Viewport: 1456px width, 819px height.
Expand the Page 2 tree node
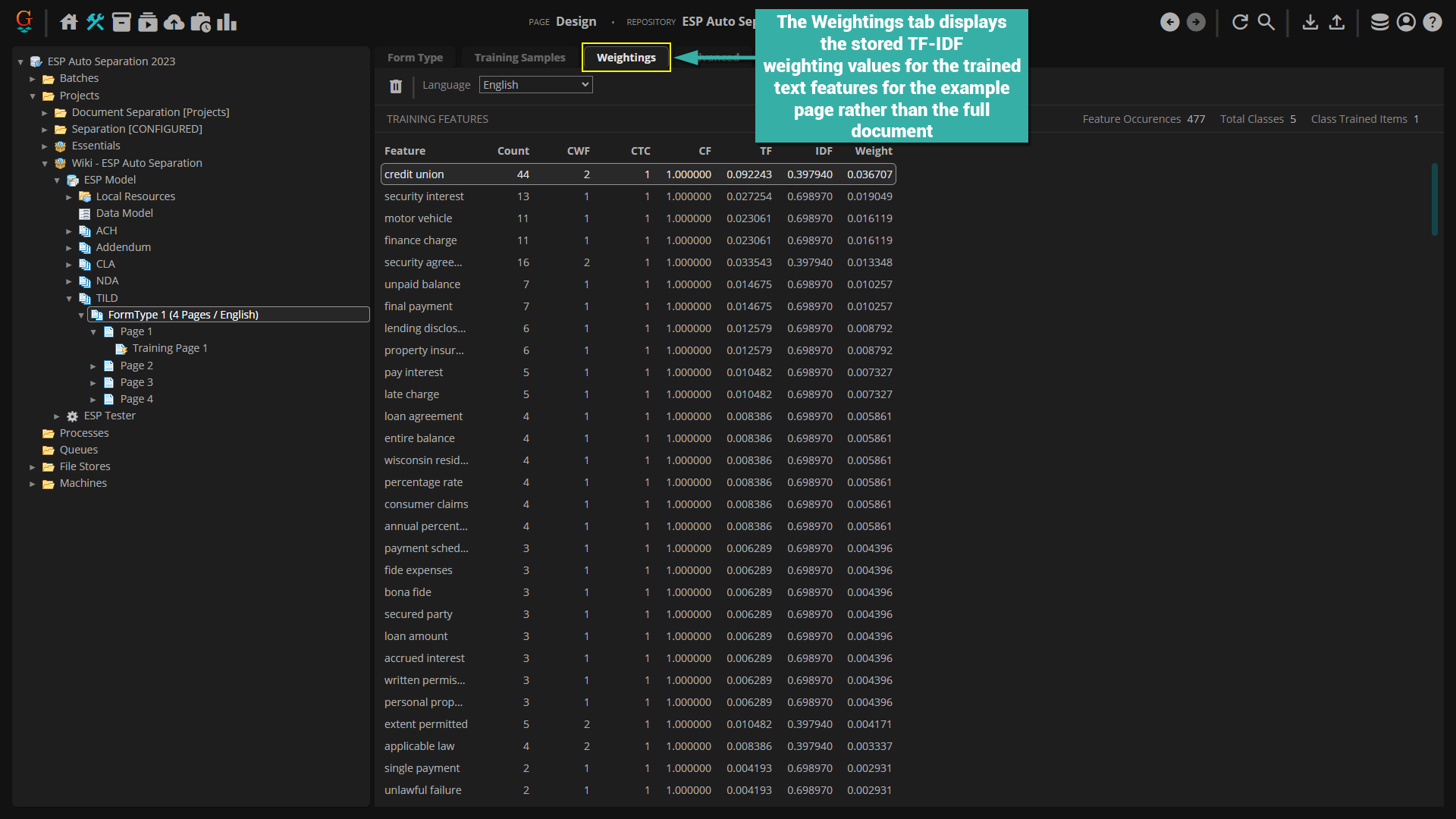coord(93,366)
